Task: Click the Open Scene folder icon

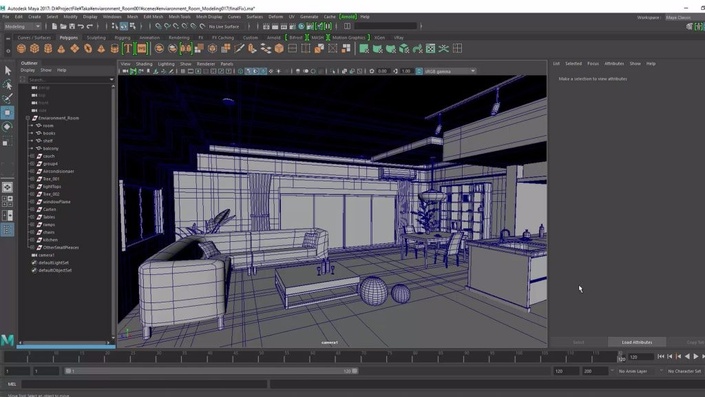Action: [x=63, y=27]
